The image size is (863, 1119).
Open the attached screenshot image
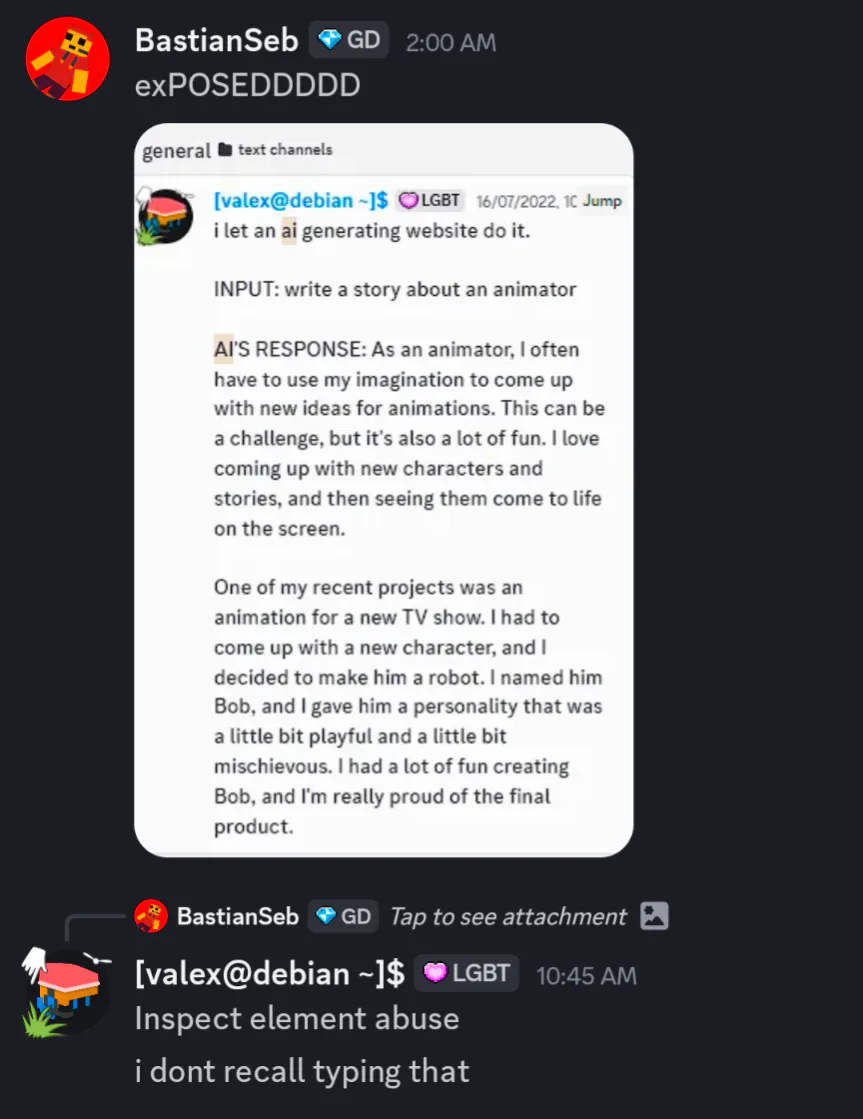(x=384, y=490)
